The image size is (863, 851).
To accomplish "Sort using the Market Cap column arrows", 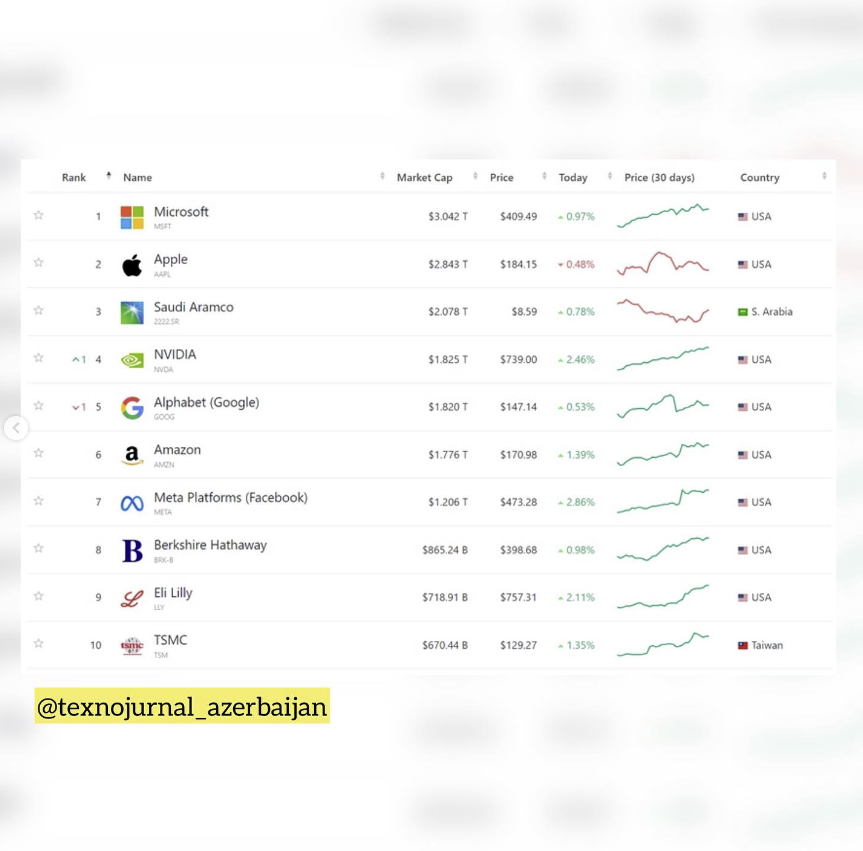I will [383, 177].
